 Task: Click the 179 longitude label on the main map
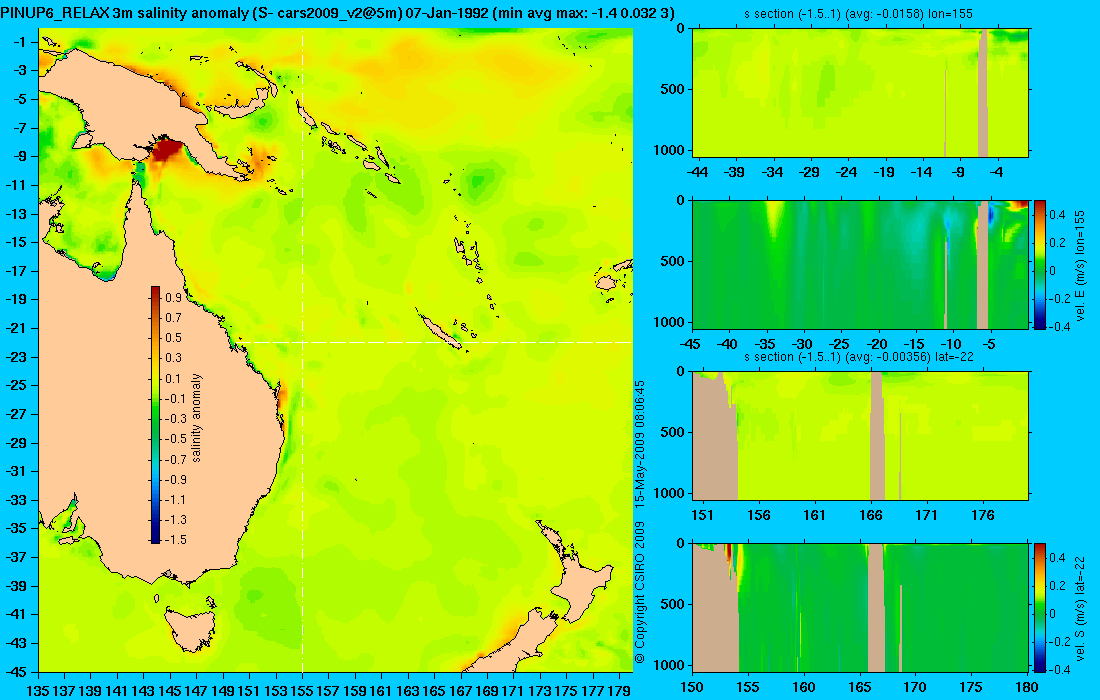tap(618, 691)
